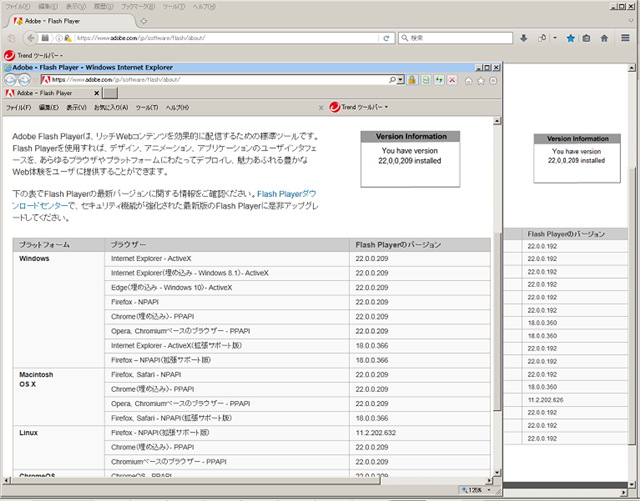The image size is (640, 501).
Task: Open the new IE tab button
Action: click(x=110, y=93)
